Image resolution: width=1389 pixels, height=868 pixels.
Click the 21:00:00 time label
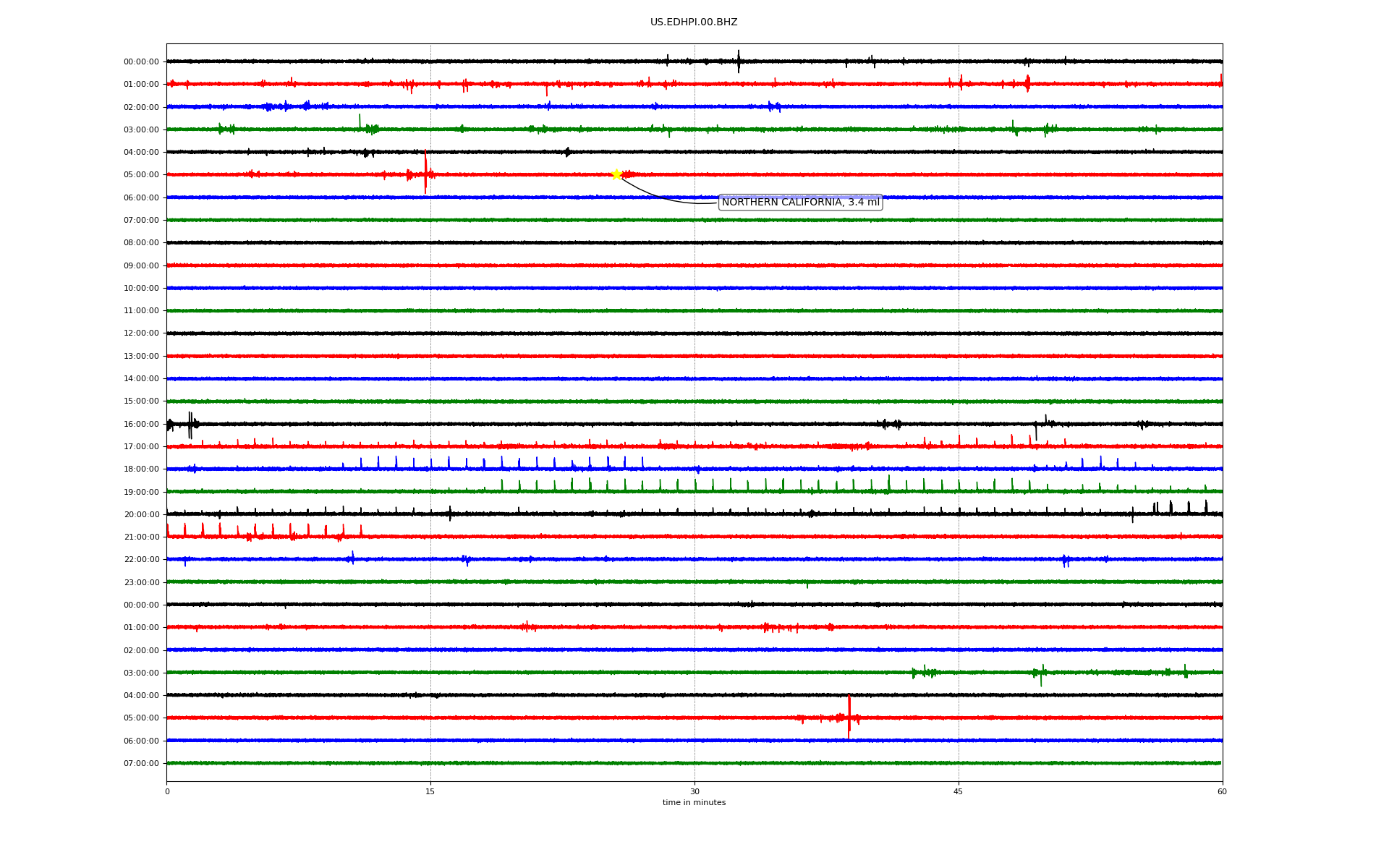point(141,537)
